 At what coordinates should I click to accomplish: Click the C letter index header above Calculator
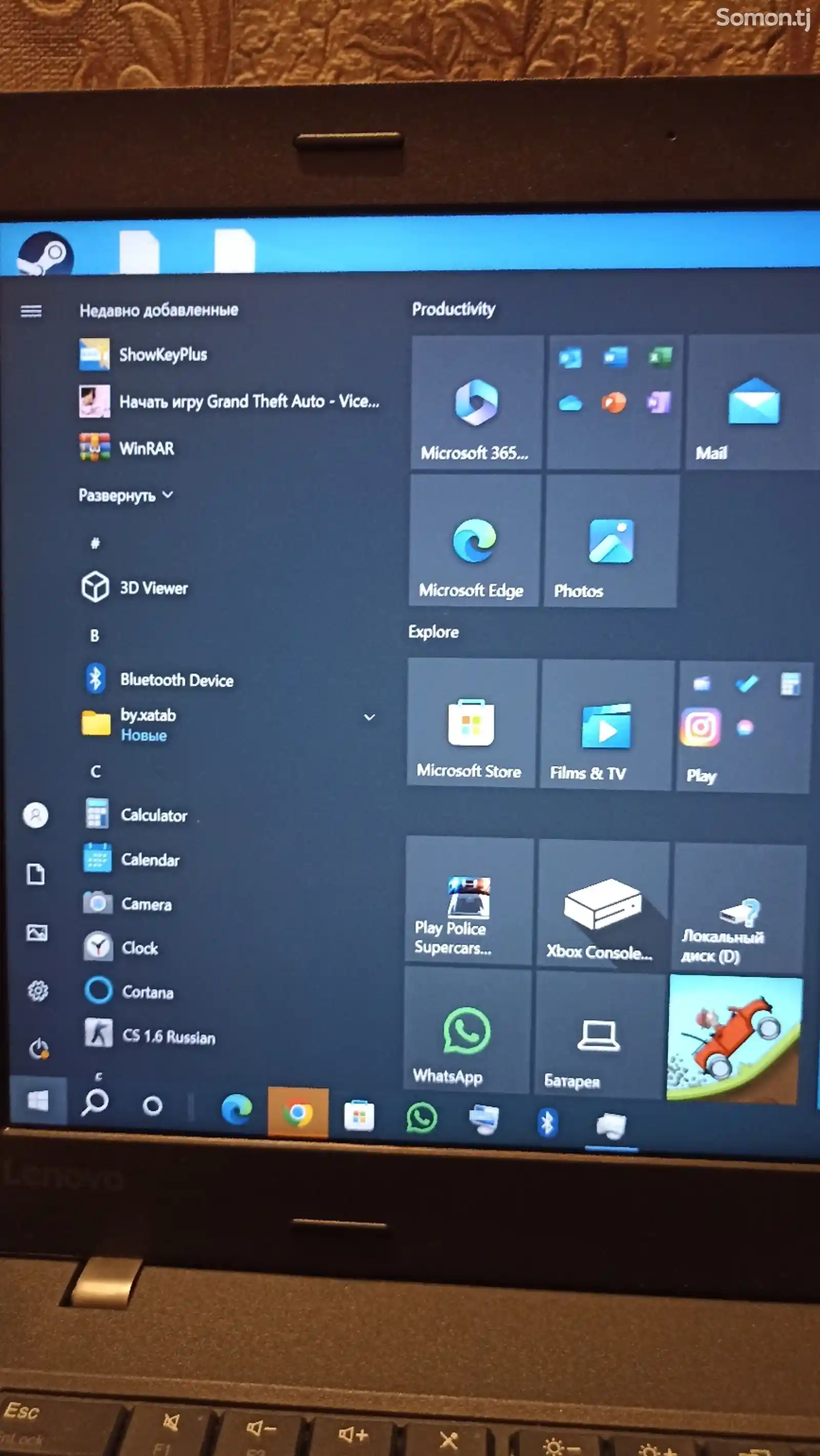click(x=95, y=771)
